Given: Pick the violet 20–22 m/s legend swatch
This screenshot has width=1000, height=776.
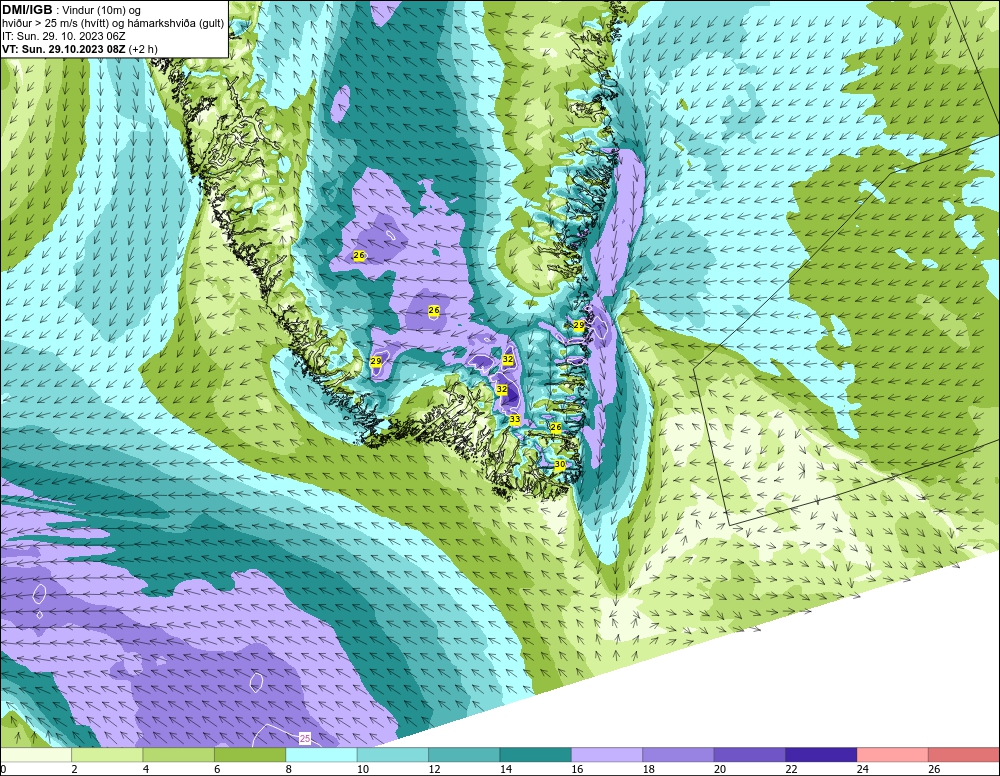Looking at the screenshot, I should pos(750,755).
